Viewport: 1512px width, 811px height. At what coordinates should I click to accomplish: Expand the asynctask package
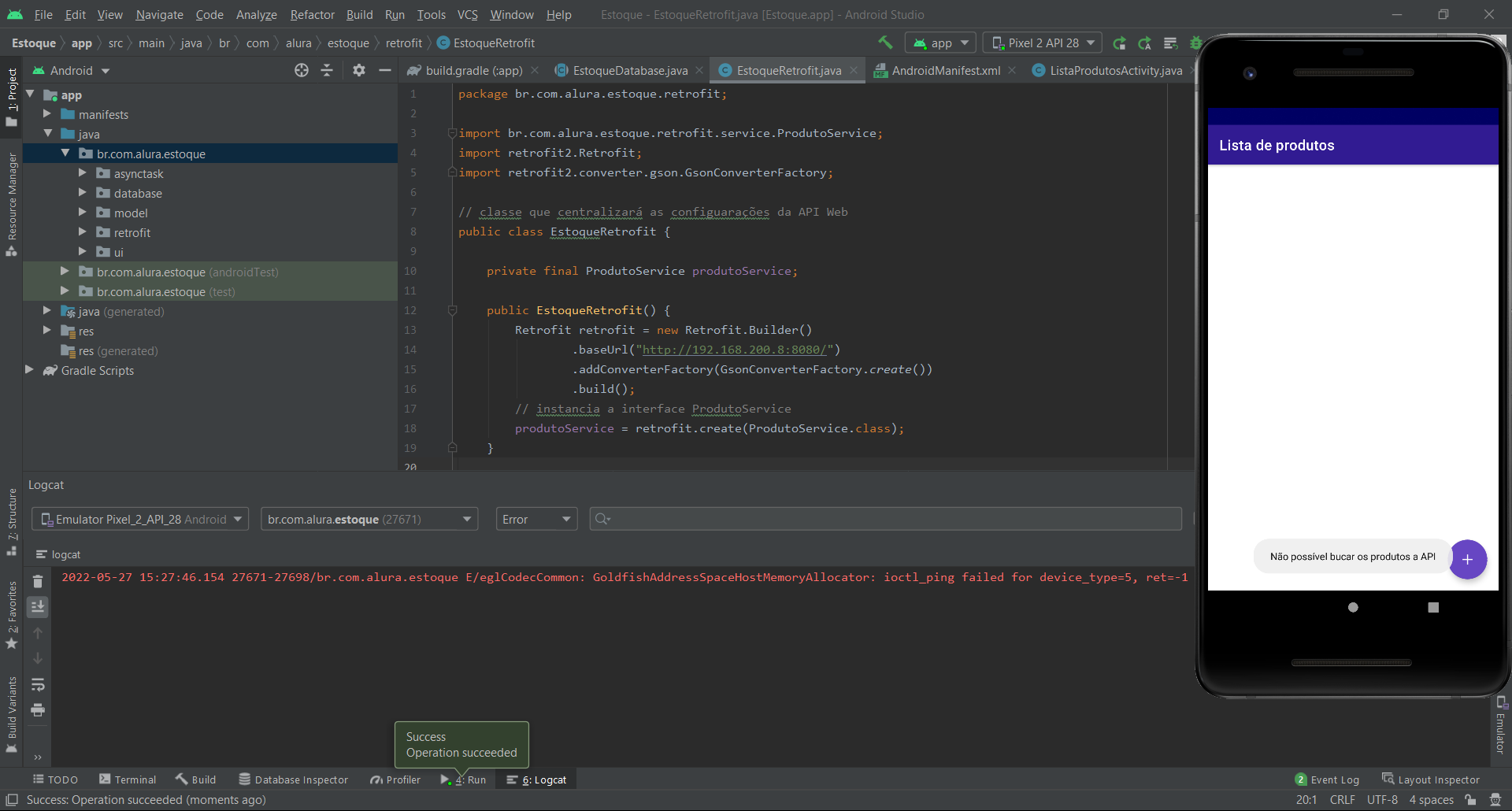(83, 173)
